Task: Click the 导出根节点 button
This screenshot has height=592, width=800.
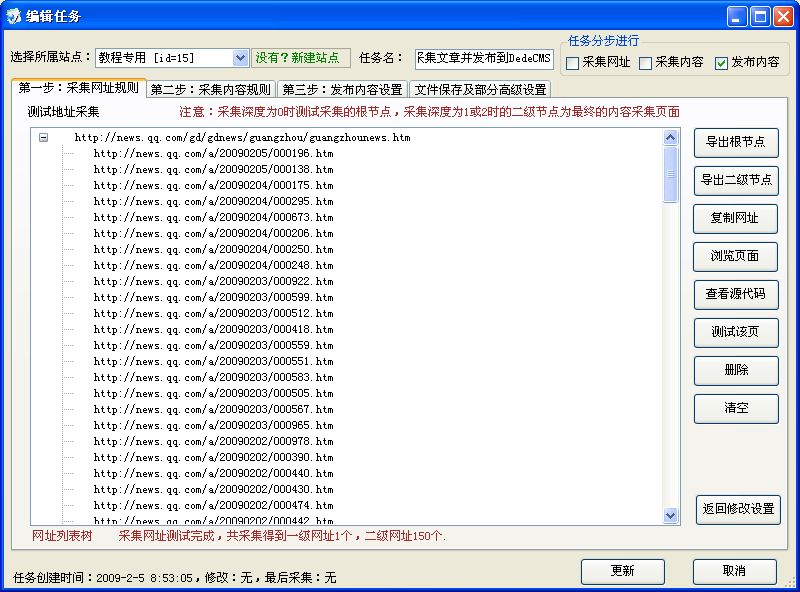Action: point(736,142)
